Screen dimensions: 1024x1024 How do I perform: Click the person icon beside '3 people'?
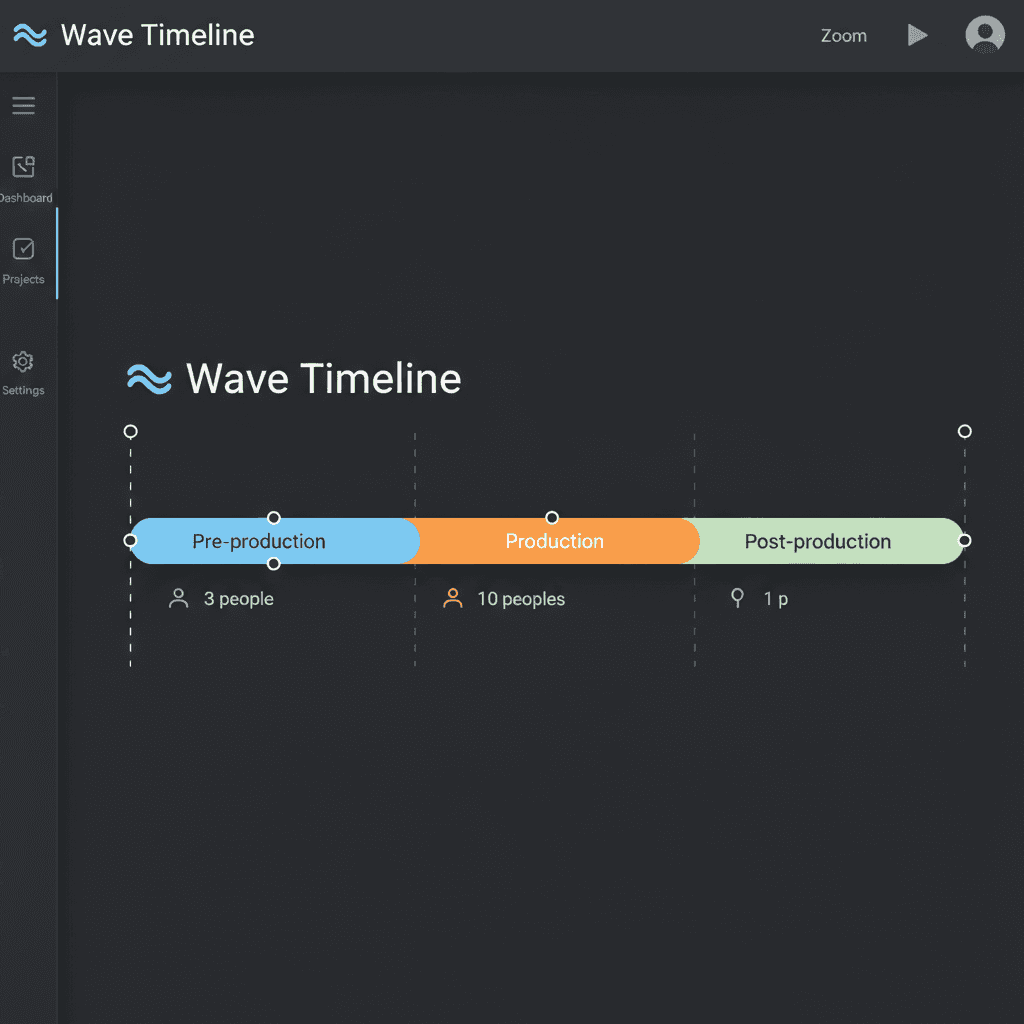[178, 597]
